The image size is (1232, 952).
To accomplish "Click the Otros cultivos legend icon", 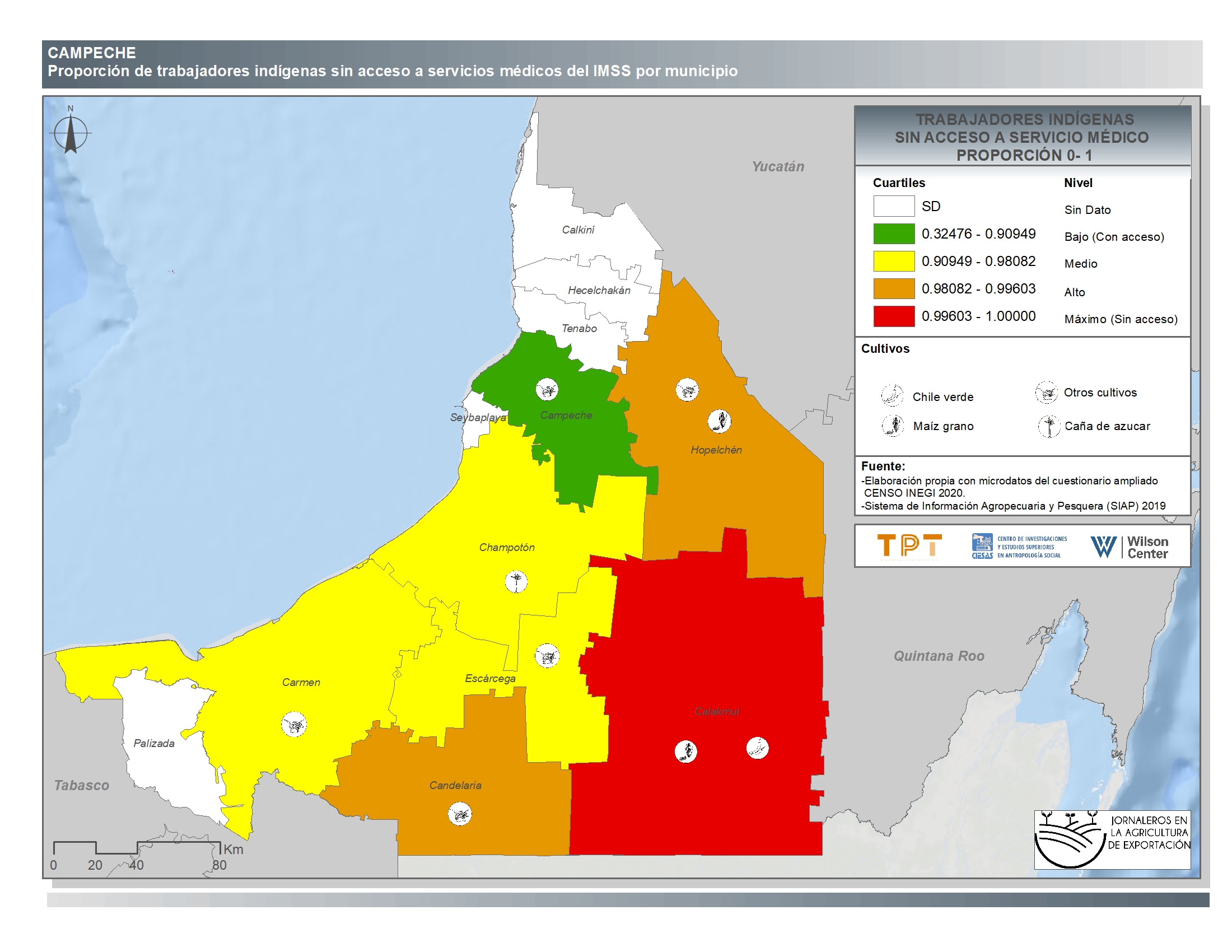I will pos(1046,392).
